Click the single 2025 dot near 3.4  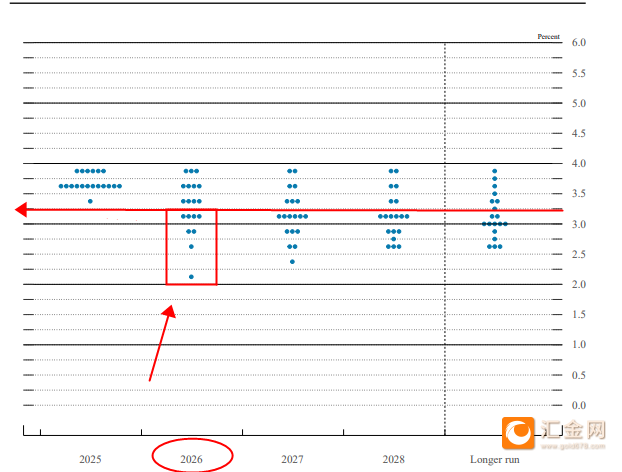click(90, 201)
